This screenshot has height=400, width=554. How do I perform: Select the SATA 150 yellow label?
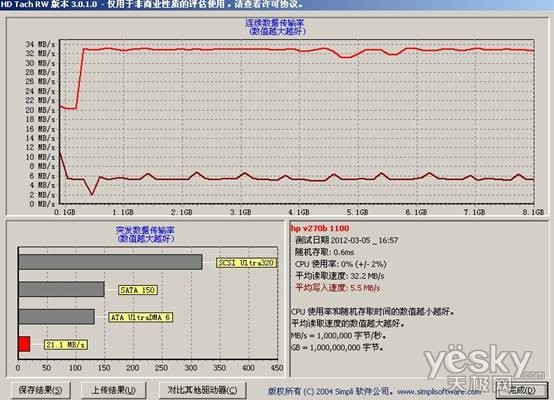click(137, 290)
